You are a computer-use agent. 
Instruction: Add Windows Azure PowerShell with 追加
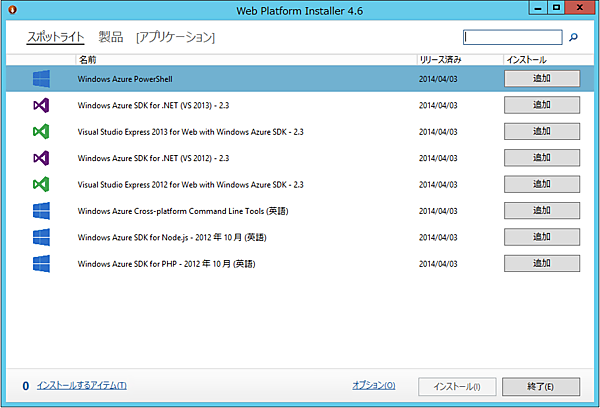tap(542, 78)
